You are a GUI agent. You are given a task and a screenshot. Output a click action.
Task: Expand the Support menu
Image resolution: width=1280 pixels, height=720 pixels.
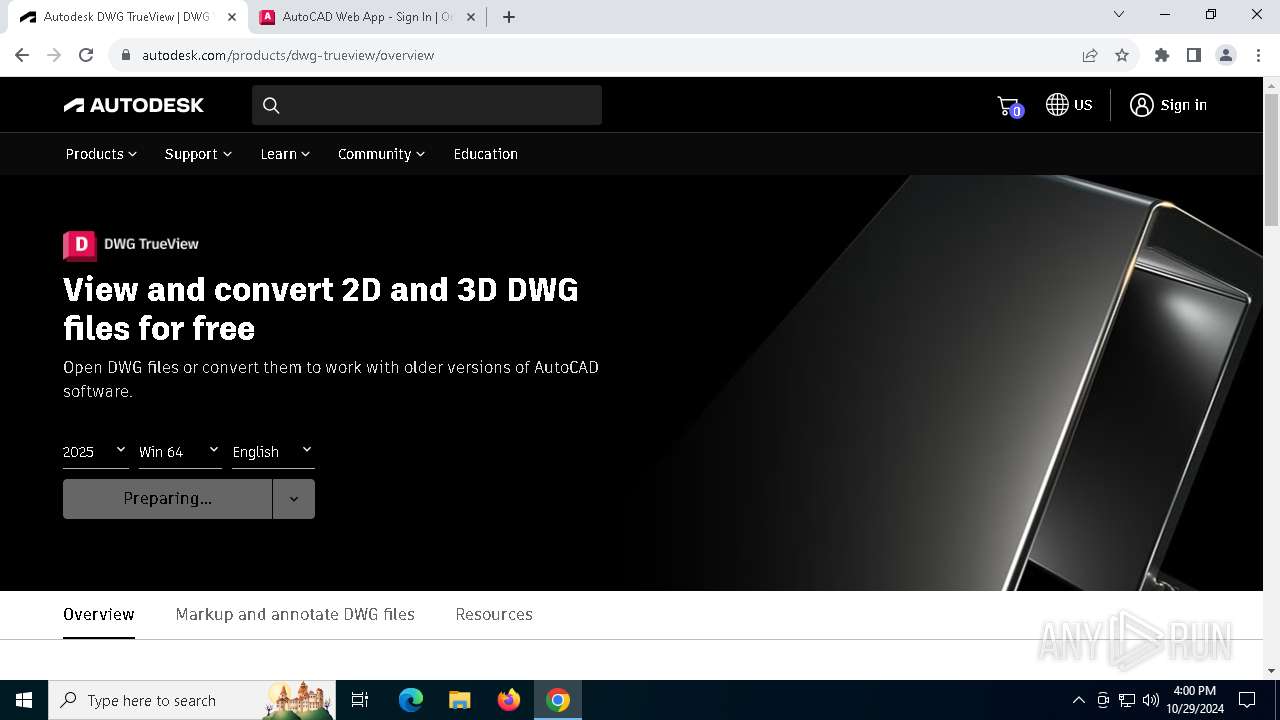click(198, 154)
